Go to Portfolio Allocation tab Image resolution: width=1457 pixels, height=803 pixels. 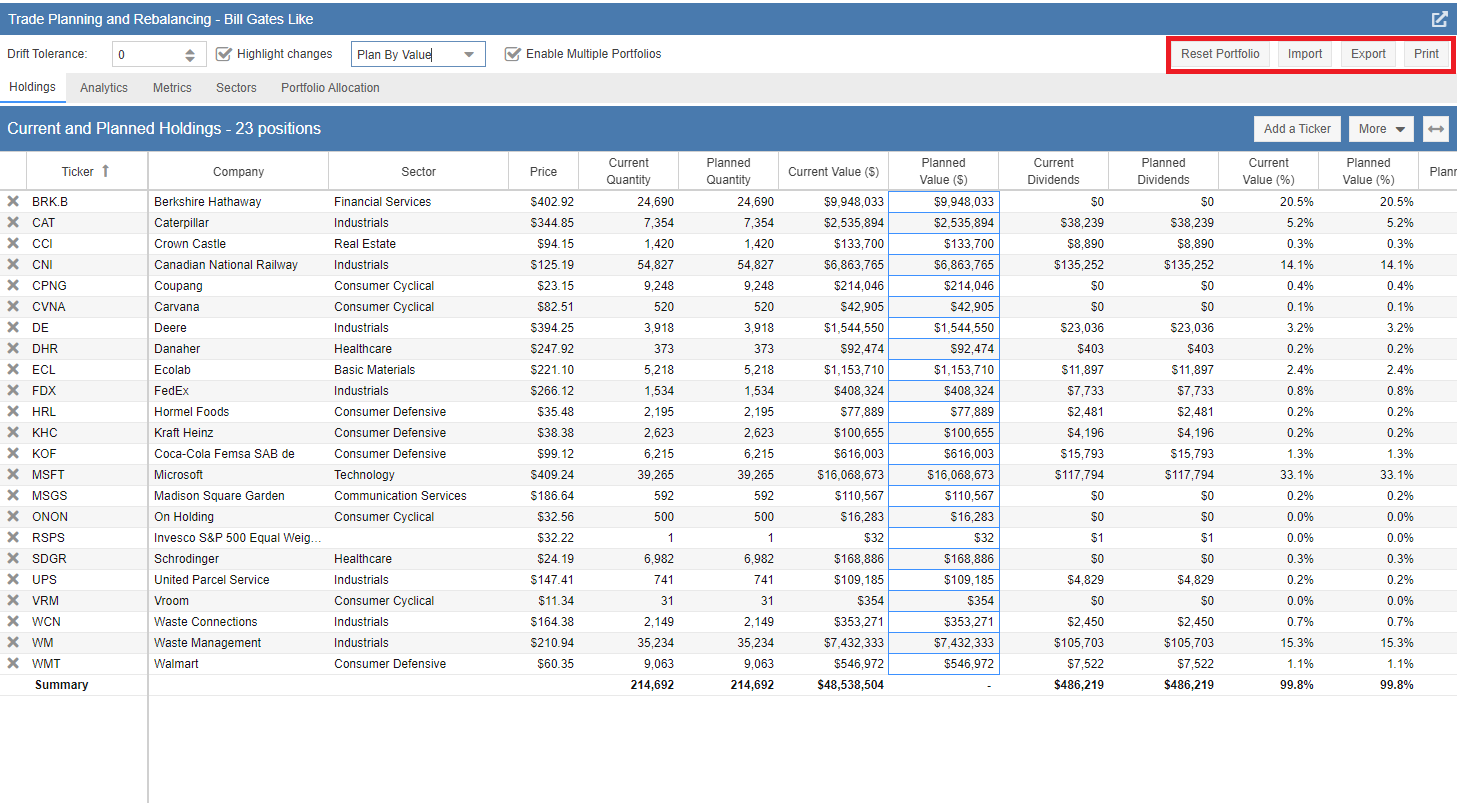point(330,88)
